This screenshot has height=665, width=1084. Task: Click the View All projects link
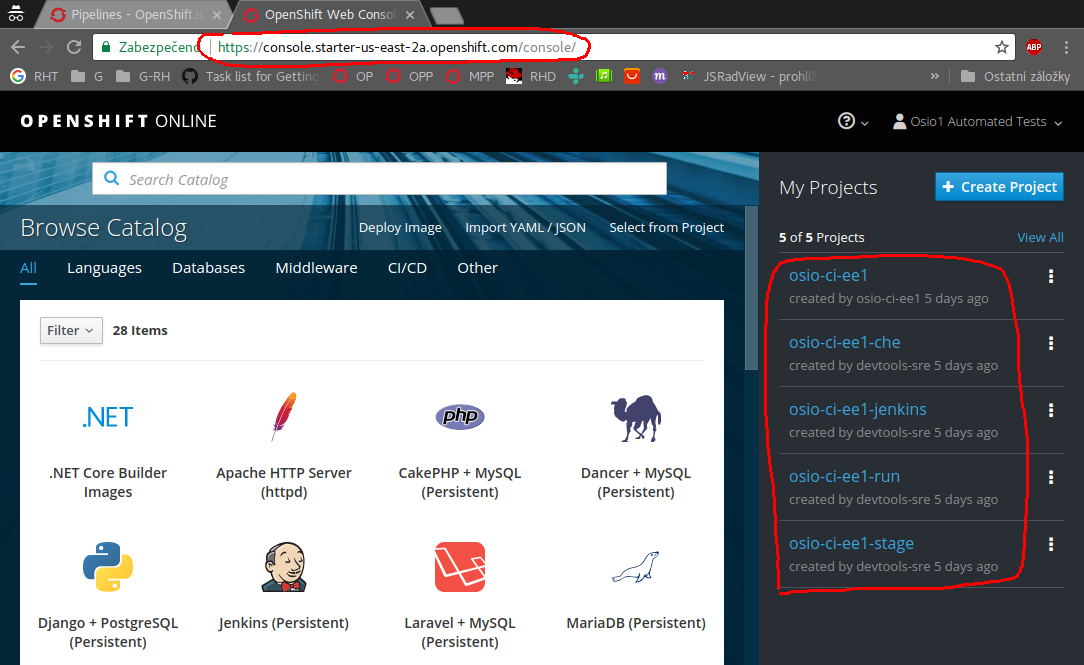[x=1040, y=238]
